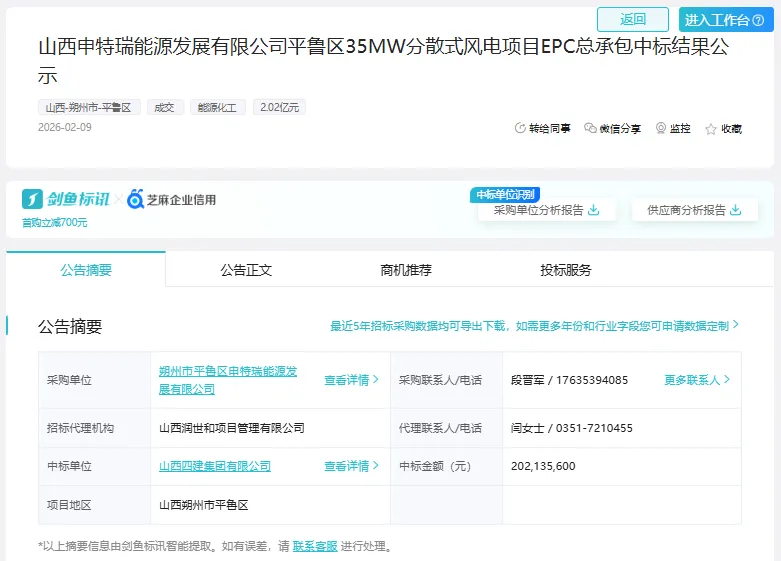Image resolution: width=781 pixels, height=561 pixels.
Task: Click the 芝麻企业信用 logo
Action: (x=172, y=200)
